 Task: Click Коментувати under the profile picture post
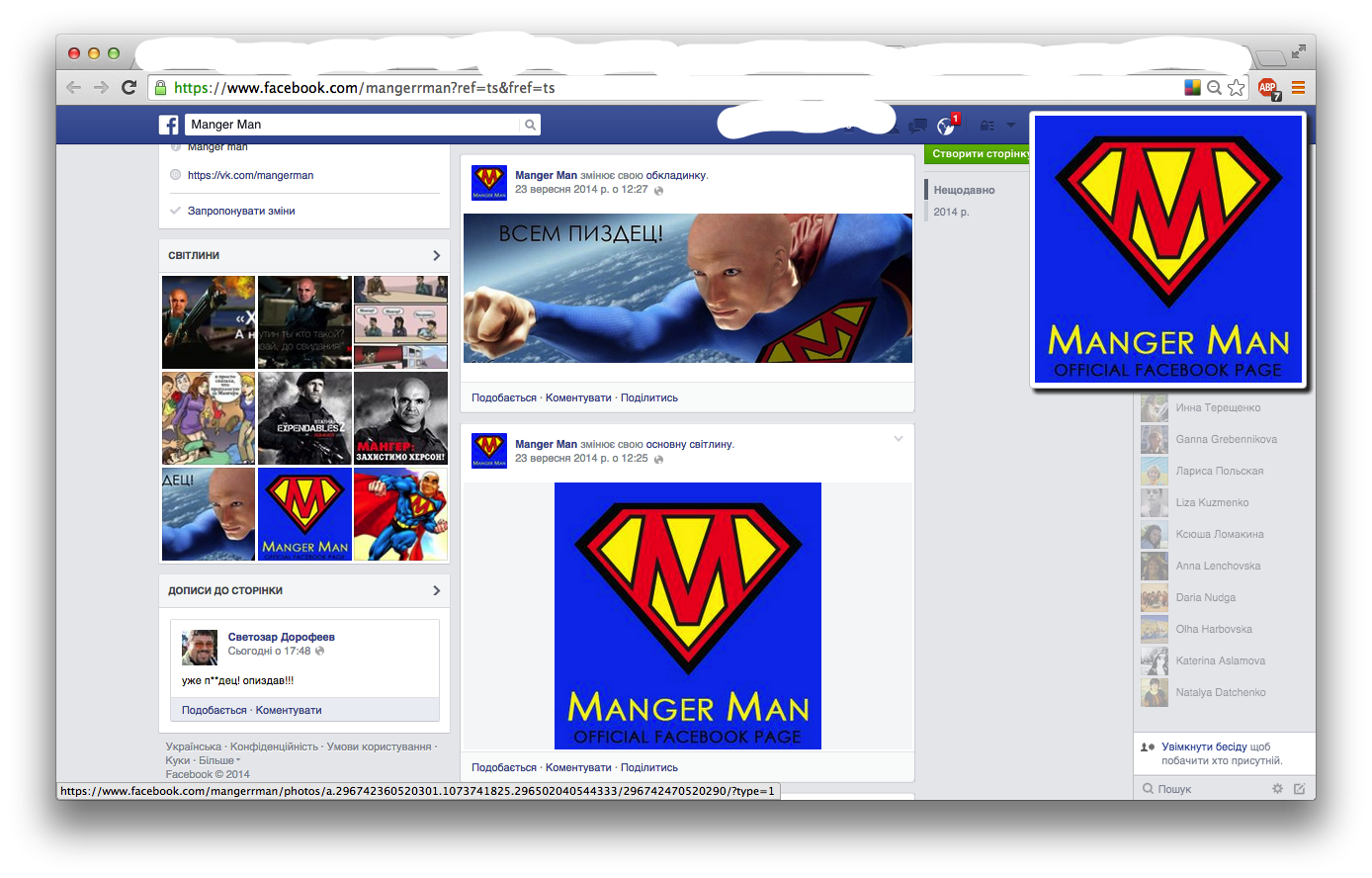[578, 767]
